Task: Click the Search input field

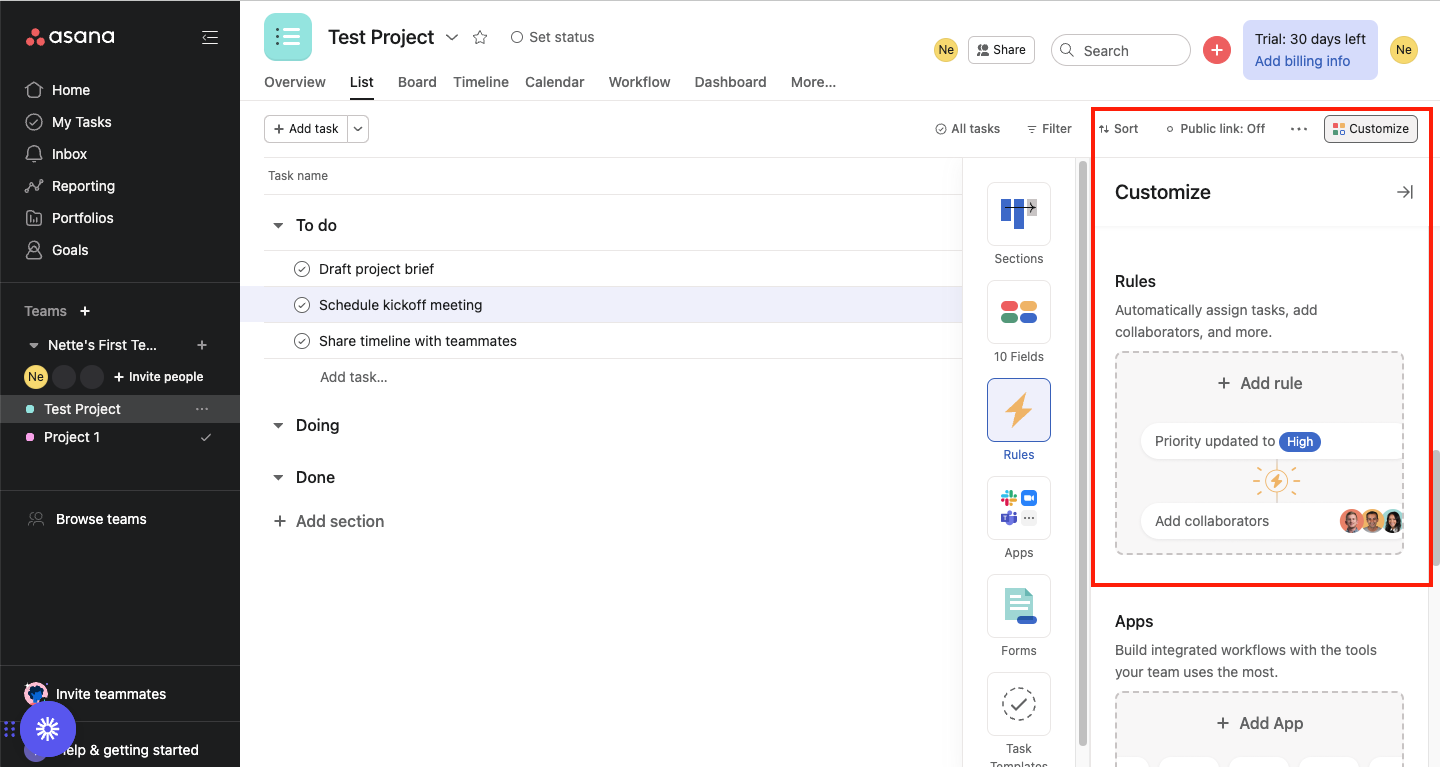Action: coord(1130,50)
